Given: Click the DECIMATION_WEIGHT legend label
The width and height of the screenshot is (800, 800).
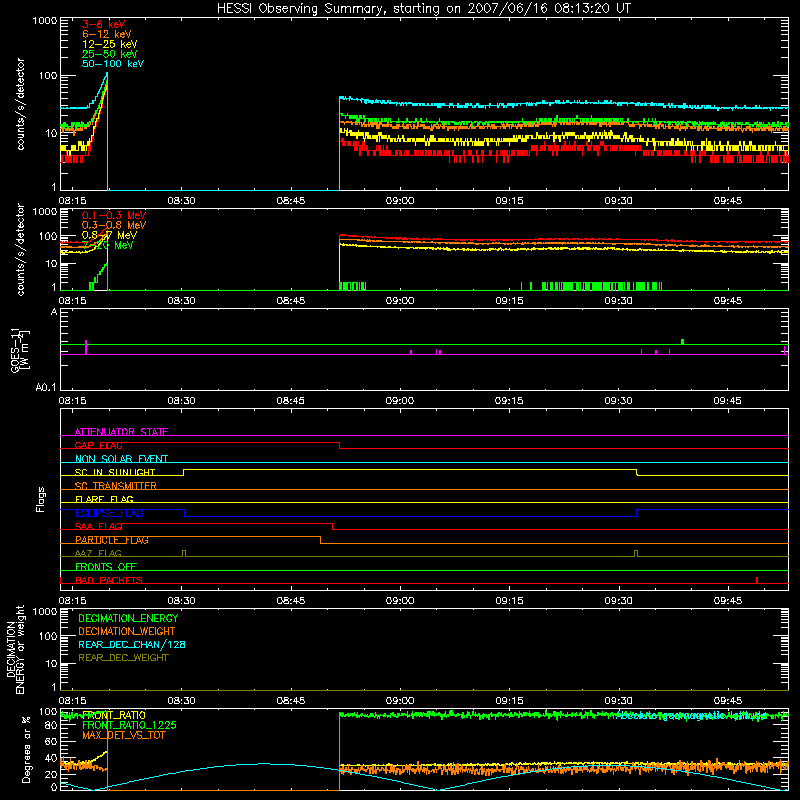Looking at the screenshot, I should [127, 632].
